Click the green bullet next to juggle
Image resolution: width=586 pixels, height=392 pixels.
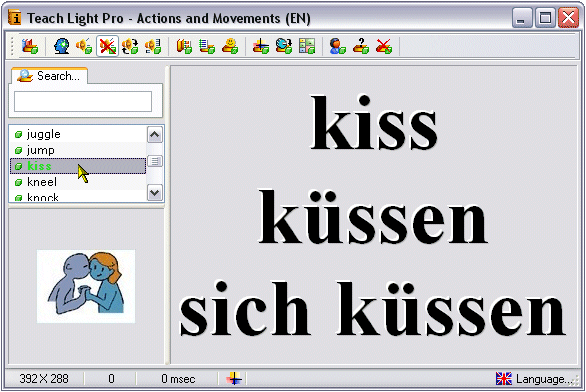(18, 135)
